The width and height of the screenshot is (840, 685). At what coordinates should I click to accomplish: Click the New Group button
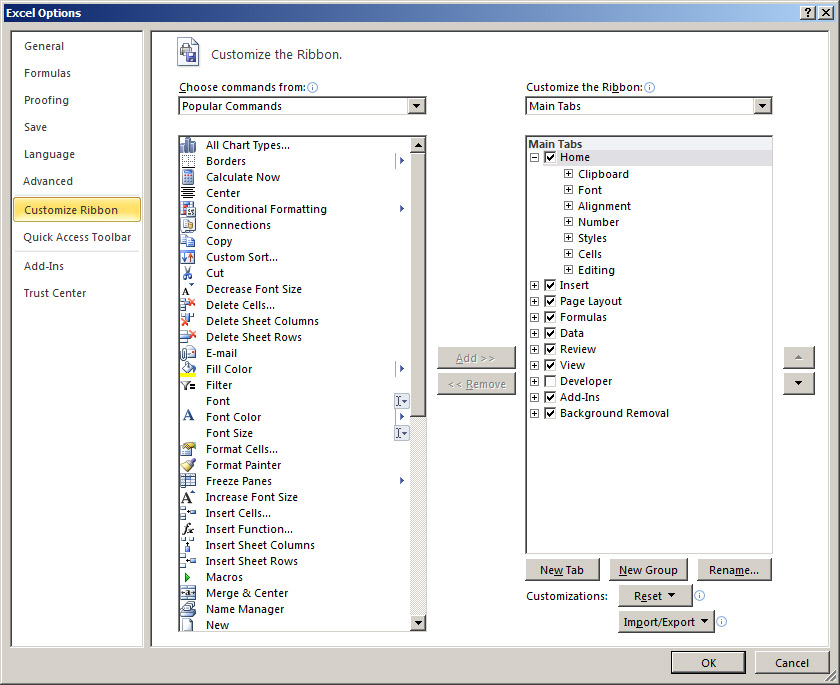648,570
